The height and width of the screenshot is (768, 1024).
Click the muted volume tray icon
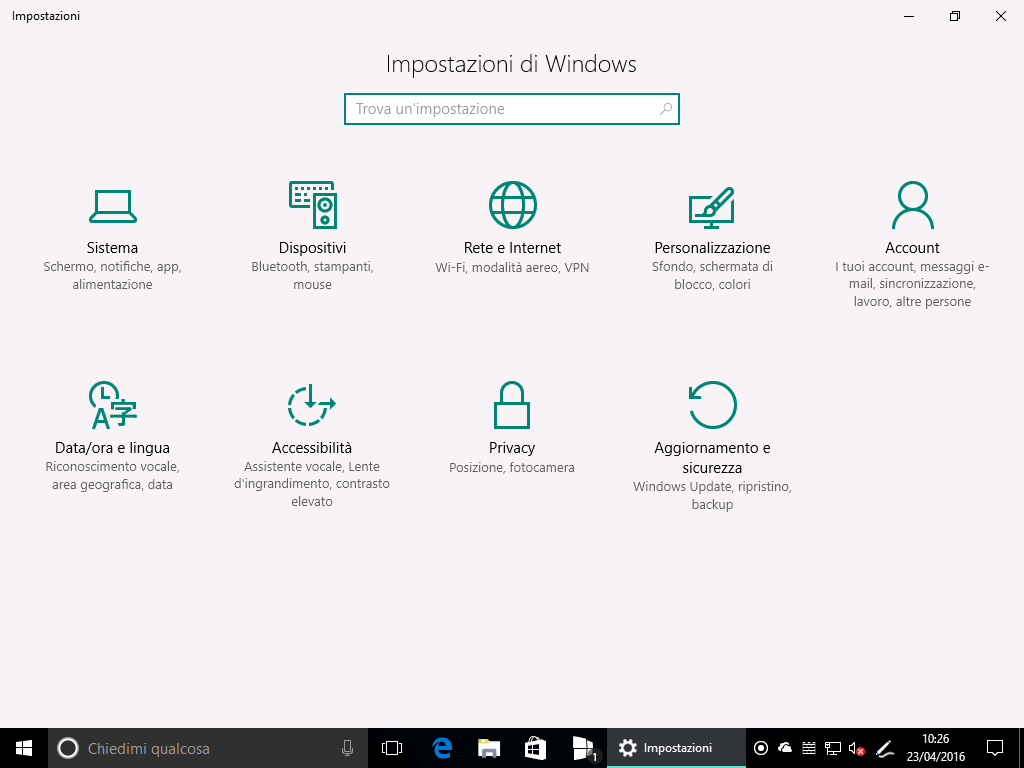857,748
